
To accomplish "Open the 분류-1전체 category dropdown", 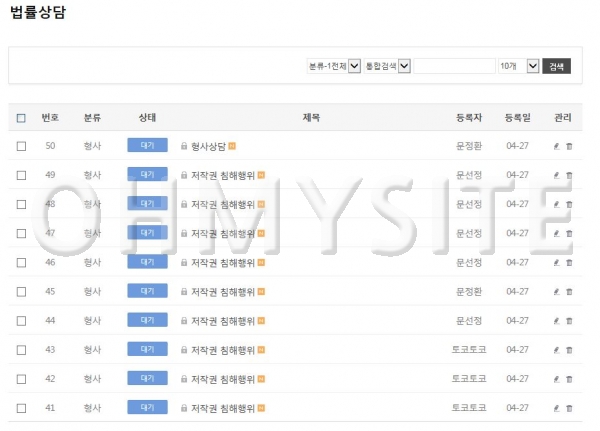I will [333, 66].
